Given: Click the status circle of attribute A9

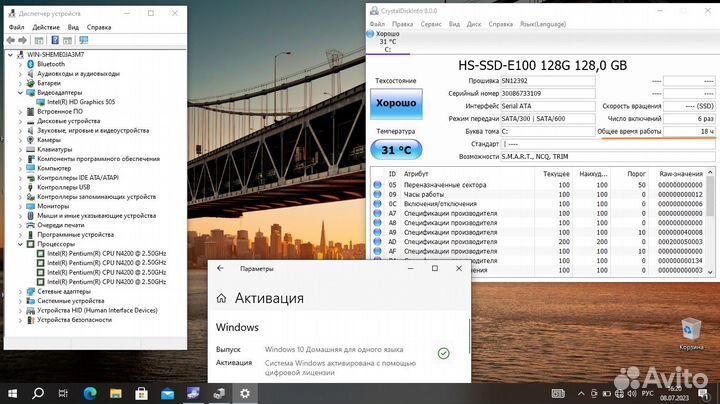Looking at the screenshot, I should pos(377,232).
